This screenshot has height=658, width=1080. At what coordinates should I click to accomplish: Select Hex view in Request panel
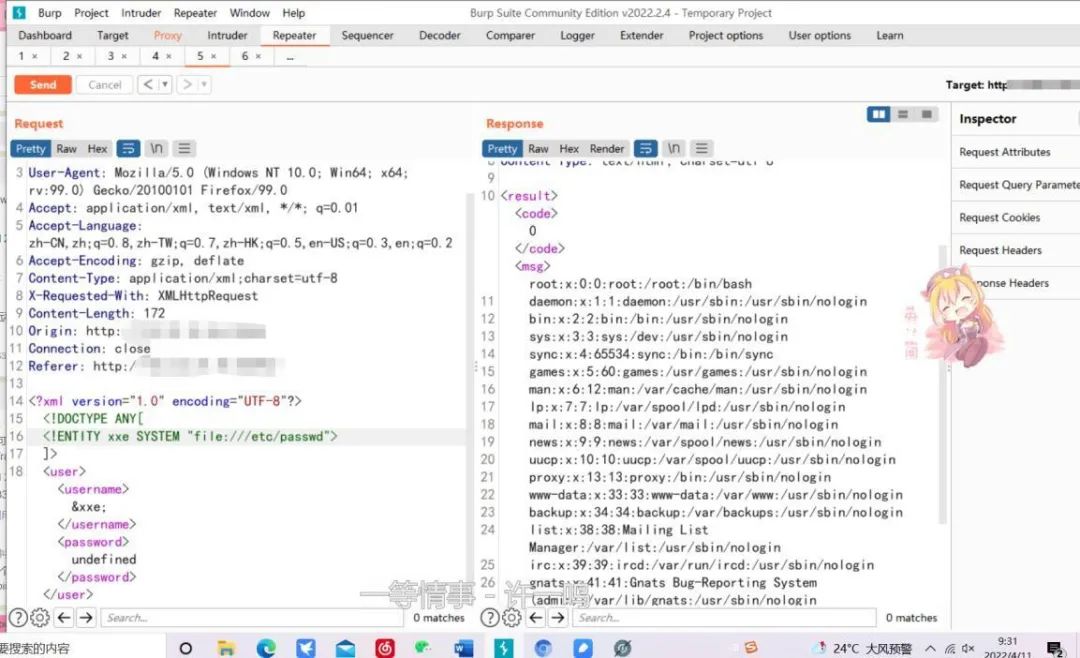[97, 148]
